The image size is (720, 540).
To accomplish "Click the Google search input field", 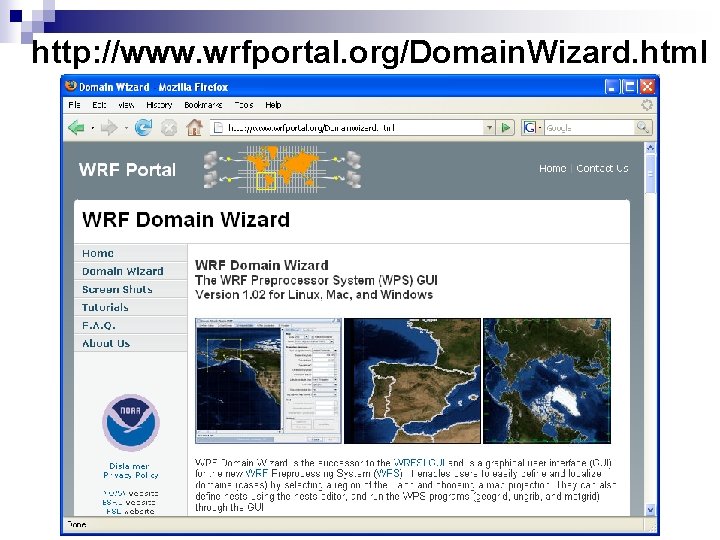I will click(x=590, y=127).
